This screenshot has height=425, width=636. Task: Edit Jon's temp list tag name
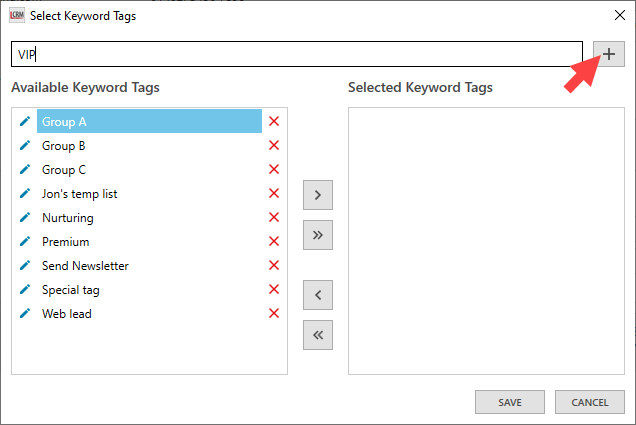25,194
